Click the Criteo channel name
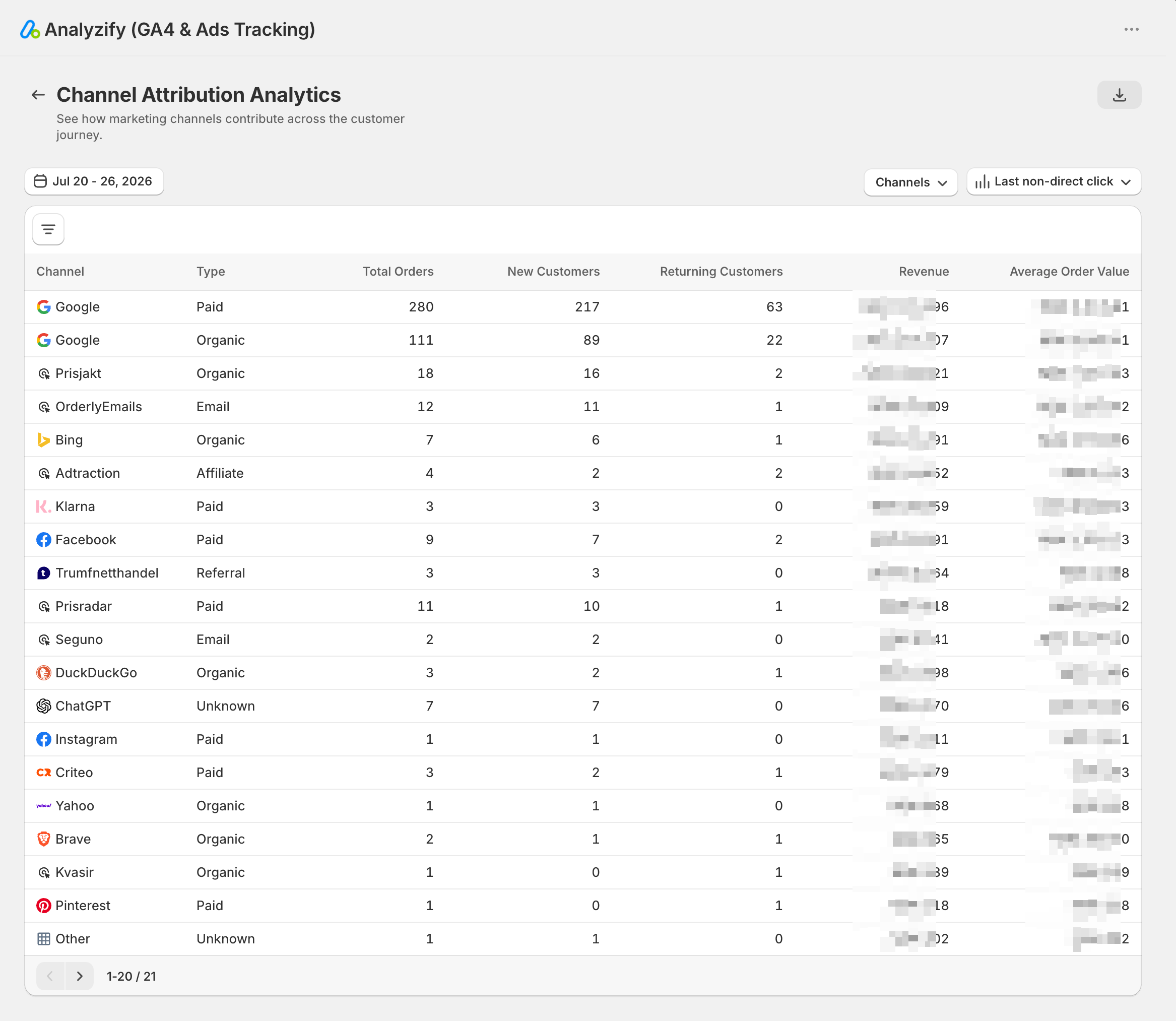Screen dimensions: 1176x1021 74,773
